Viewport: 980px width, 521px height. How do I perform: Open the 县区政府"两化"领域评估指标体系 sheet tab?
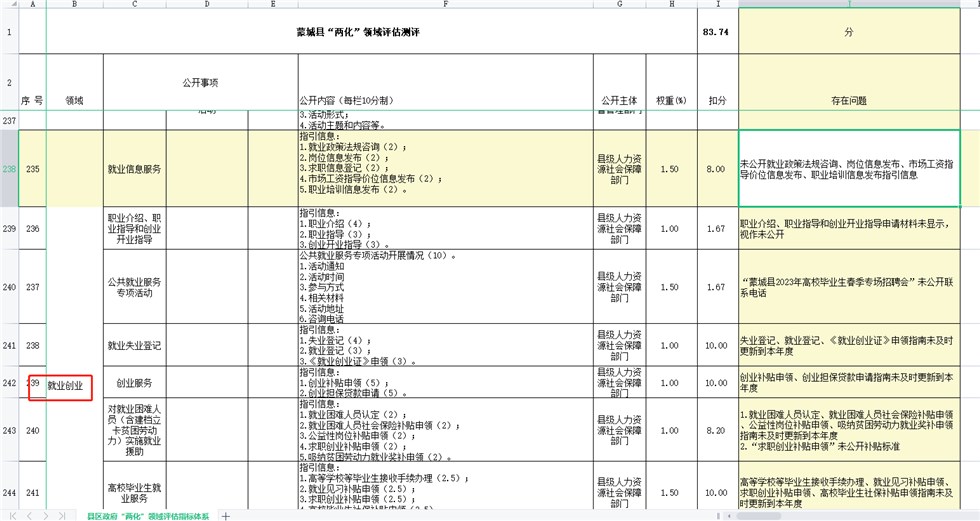point(148,515)
